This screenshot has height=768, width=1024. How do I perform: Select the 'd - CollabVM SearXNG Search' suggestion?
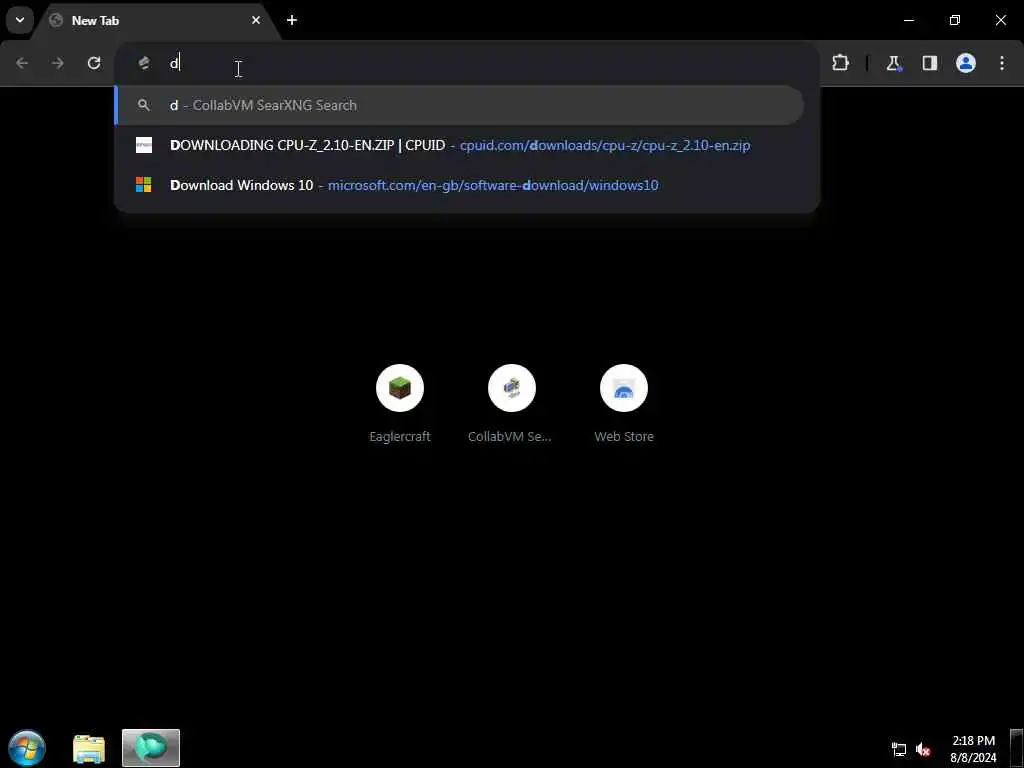point(460,105)
